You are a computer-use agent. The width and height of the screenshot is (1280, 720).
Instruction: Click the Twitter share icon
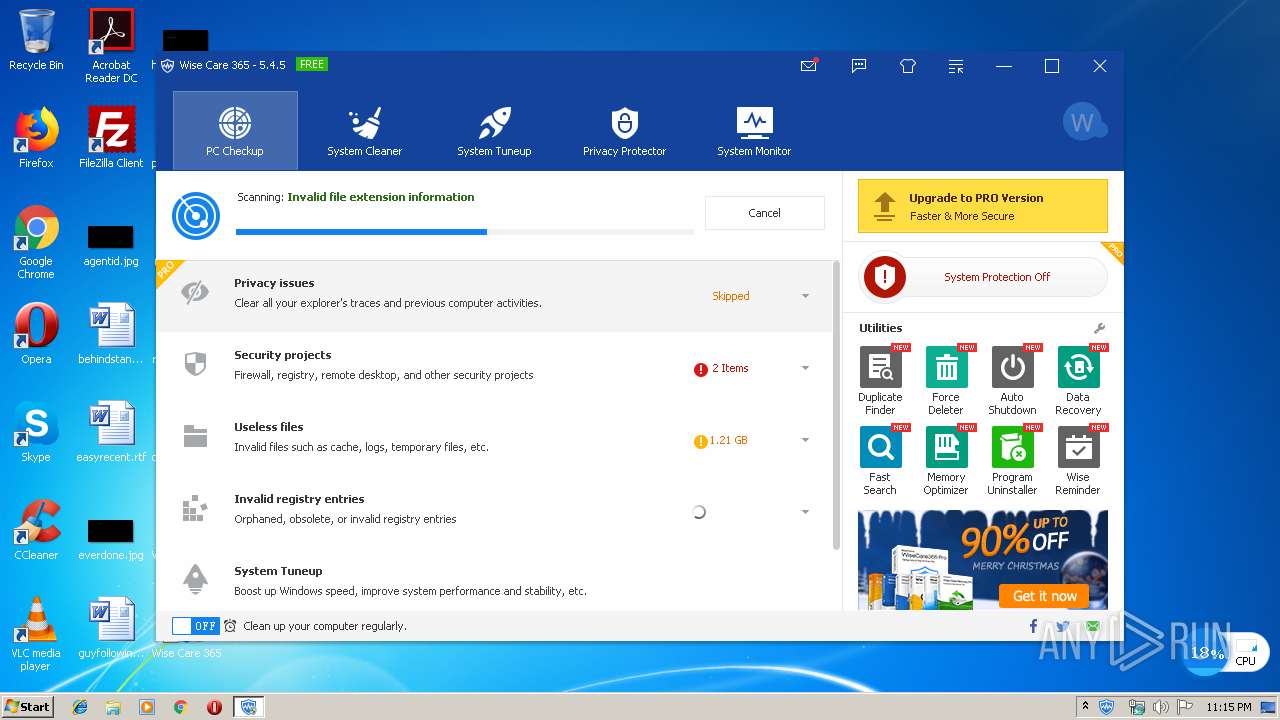tap(1063, 626)
